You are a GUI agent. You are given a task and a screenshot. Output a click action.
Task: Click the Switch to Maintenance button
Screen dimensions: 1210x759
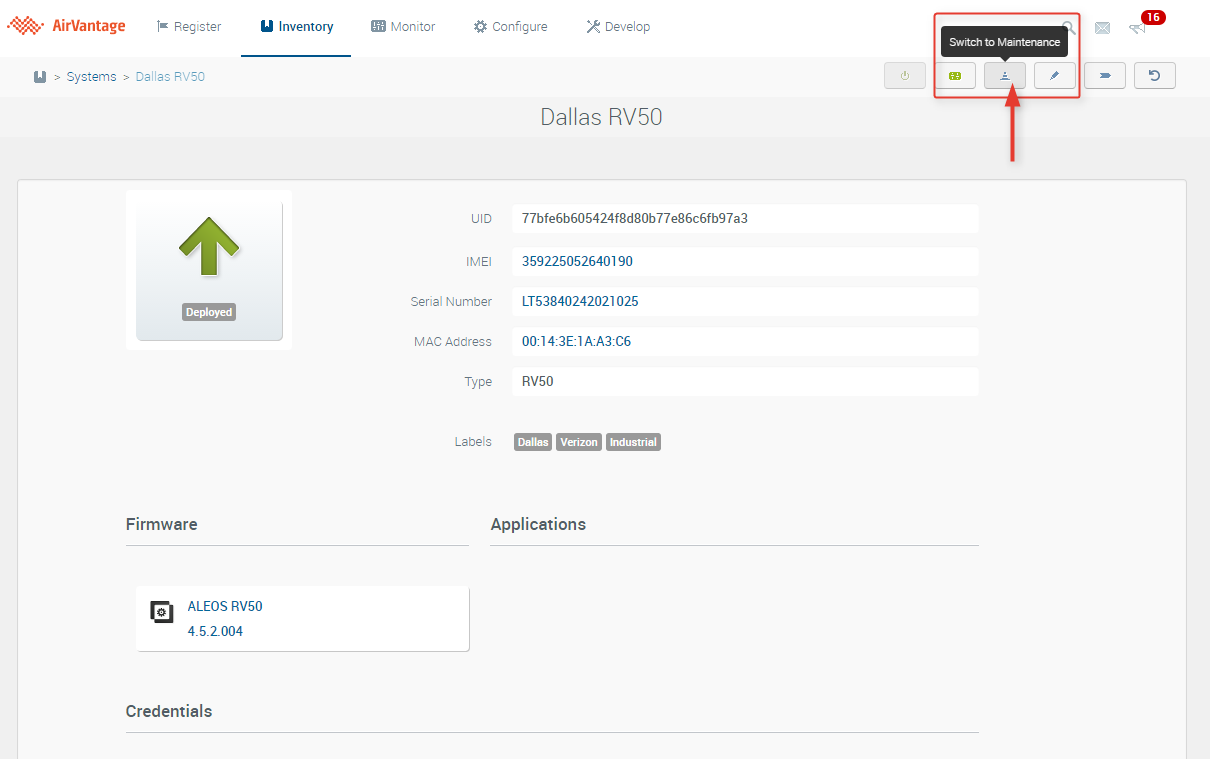coord(1004,76)
